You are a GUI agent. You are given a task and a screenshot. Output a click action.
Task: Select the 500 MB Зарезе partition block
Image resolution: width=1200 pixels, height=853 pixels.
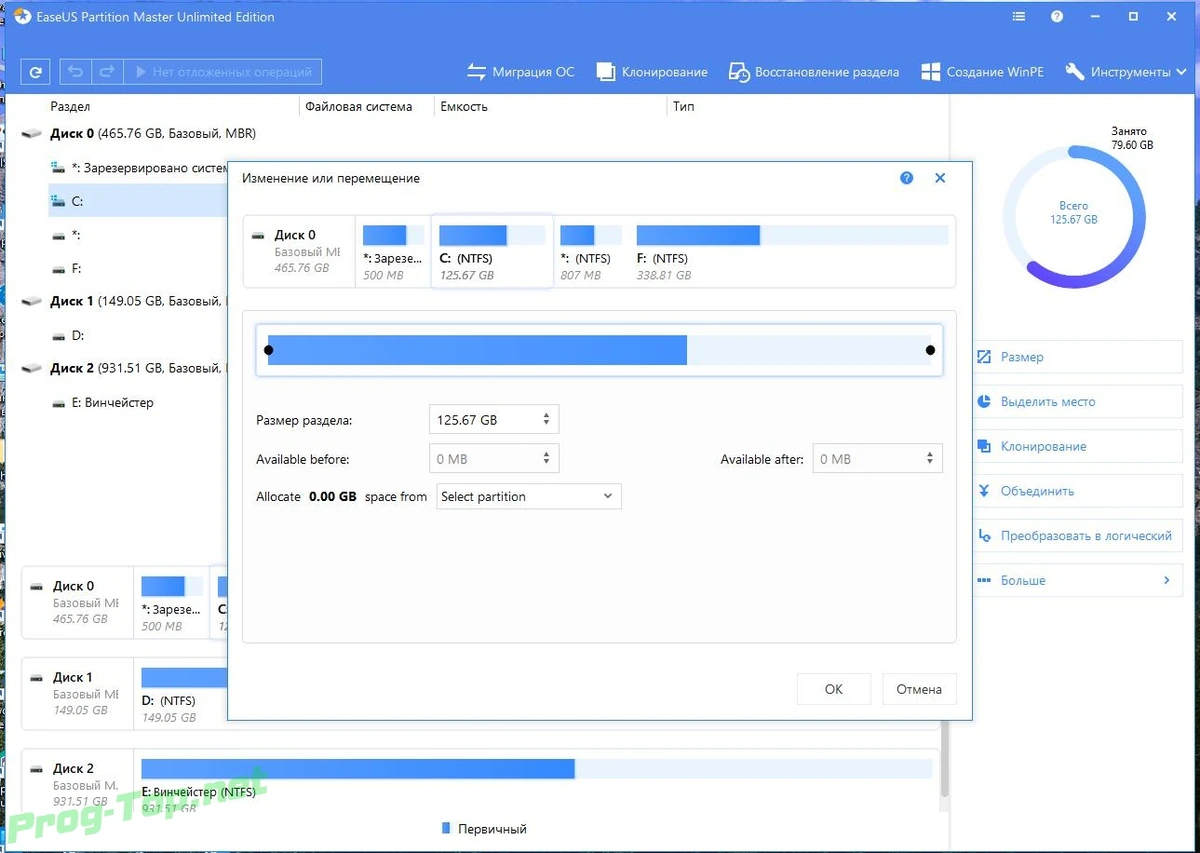pyautogui.click(x=393, y=252)
